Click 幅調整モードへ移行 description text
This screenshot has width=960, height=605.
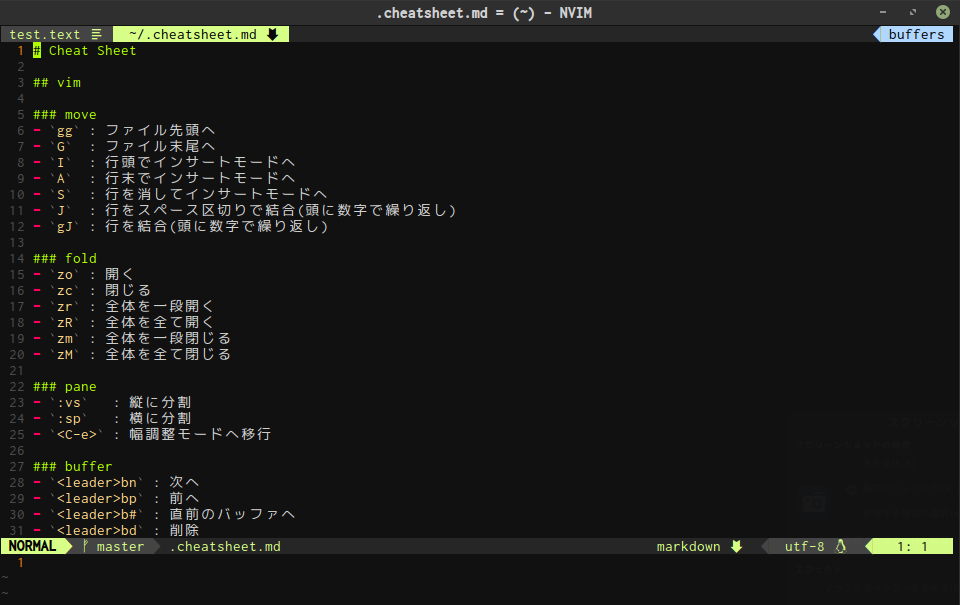tap(200, 434)
